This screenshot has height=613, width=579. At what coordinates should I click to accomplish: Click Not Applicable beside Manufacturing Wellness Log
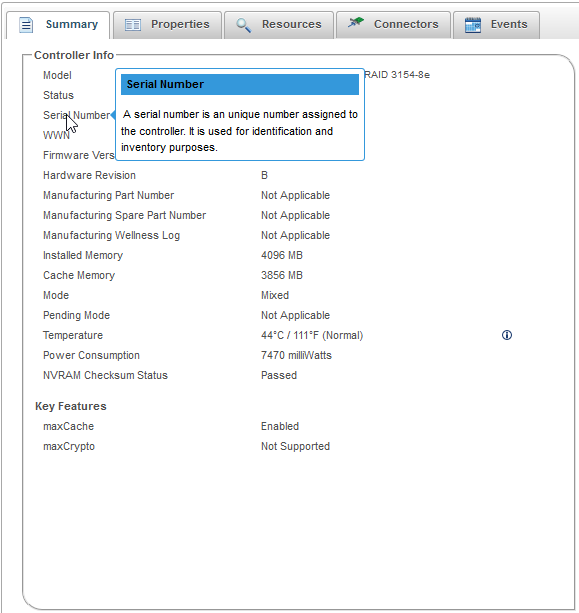coord(295,235)
